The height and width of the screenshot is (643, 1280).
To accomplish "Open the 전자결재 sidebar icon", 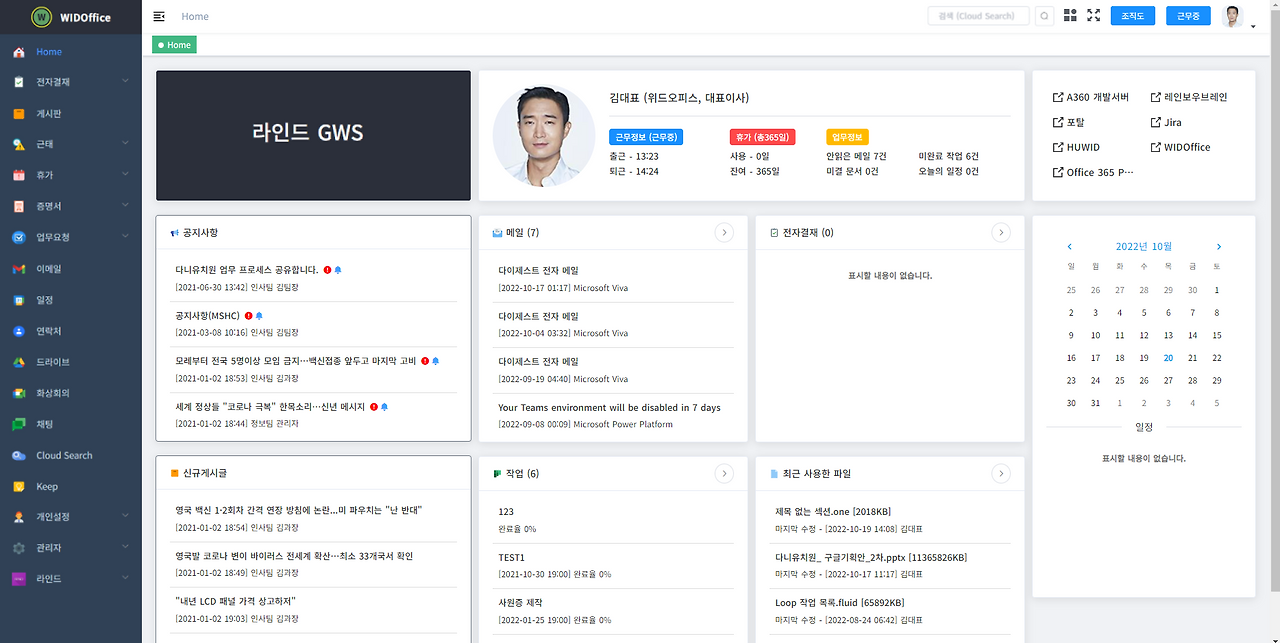I will (x=18, y=82).
